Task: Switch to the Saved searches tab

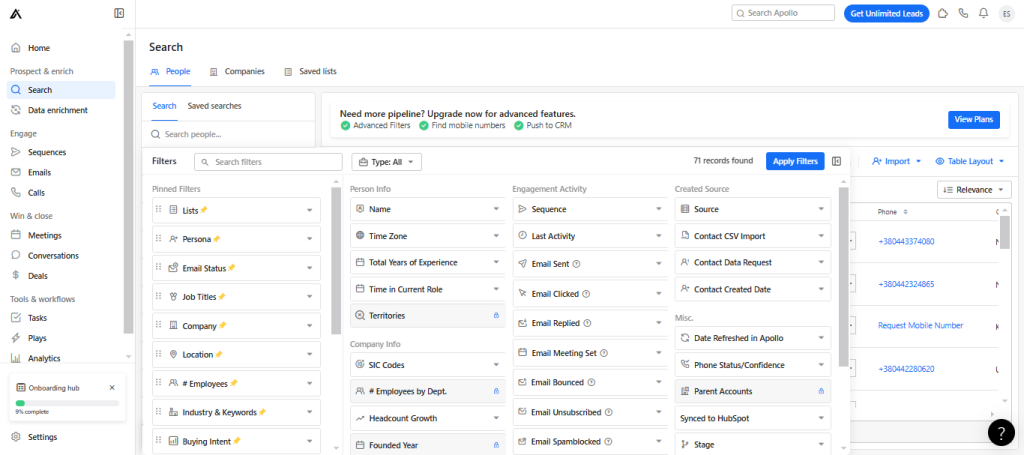Action: click(x=214, y=106)
